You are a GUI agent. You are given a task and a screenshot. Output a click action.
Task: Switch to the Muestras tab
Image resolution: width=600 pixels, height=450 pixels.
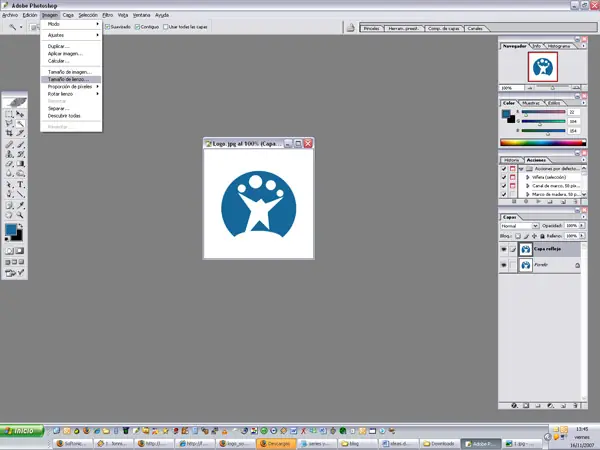(x=531, y=103)
